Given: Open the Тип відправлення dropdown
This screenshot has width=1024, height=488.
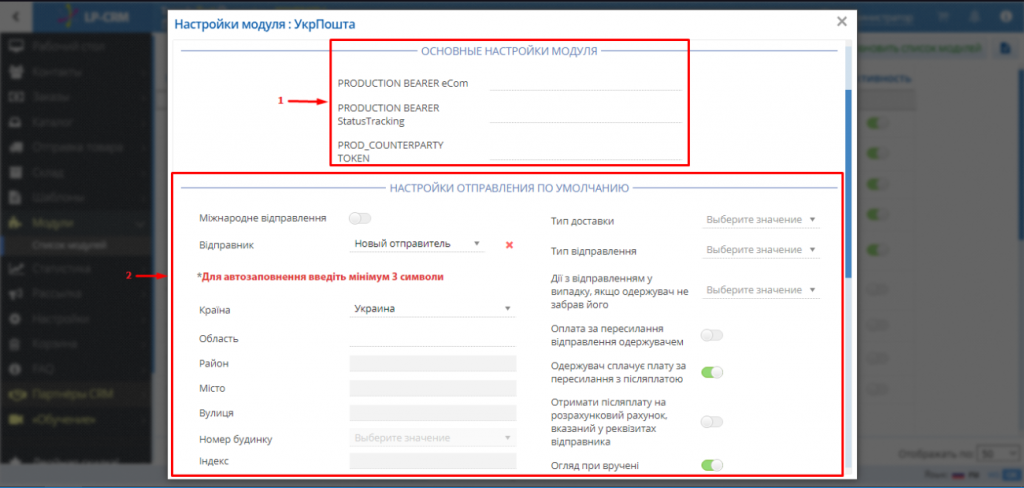Looking at the screenshot, I should tap(761, 250).
